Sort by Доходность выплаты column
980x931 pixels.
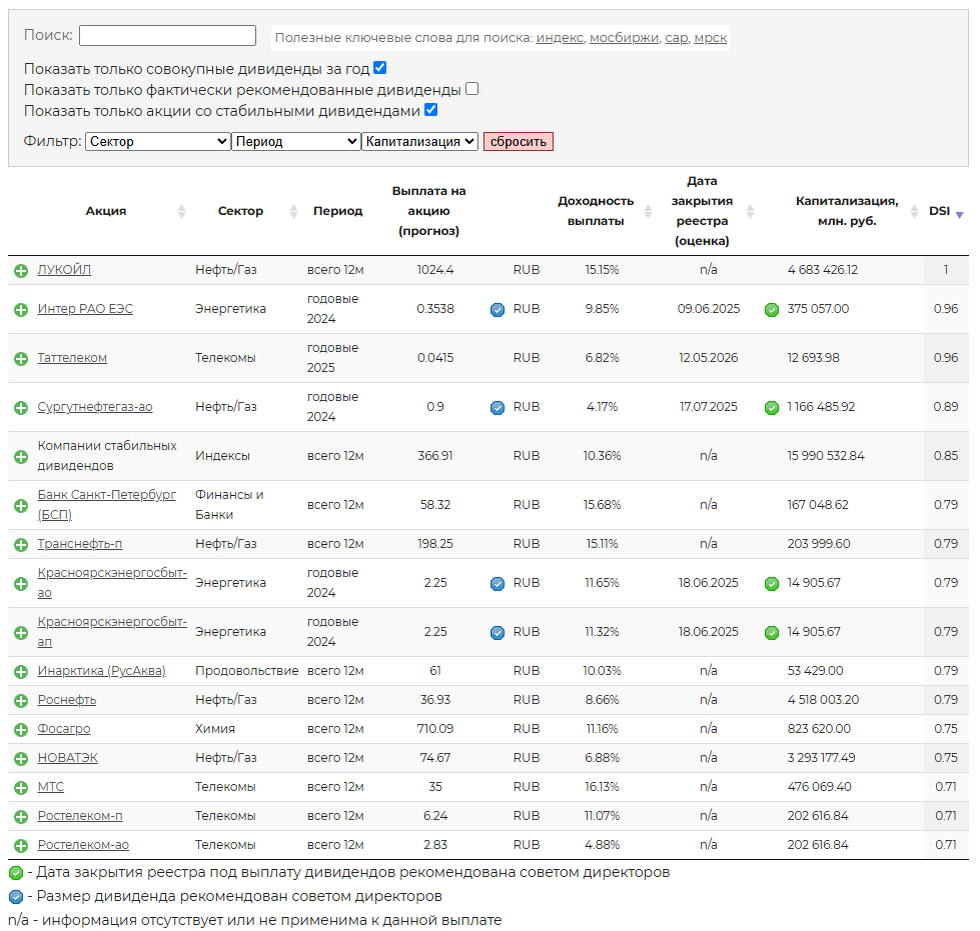pyautogui.click(x=596, y=211)
